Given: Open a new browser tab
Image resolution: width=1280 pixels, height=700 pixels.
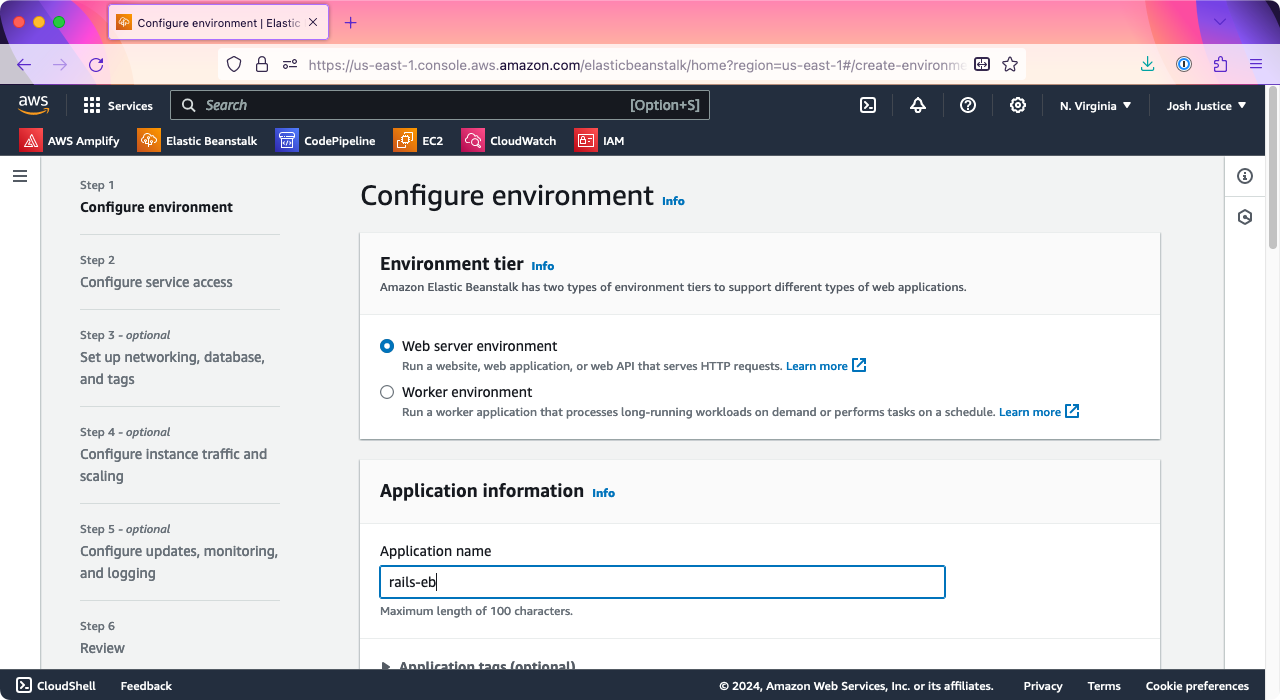Looking at the screenshot, I should [350, 22].
